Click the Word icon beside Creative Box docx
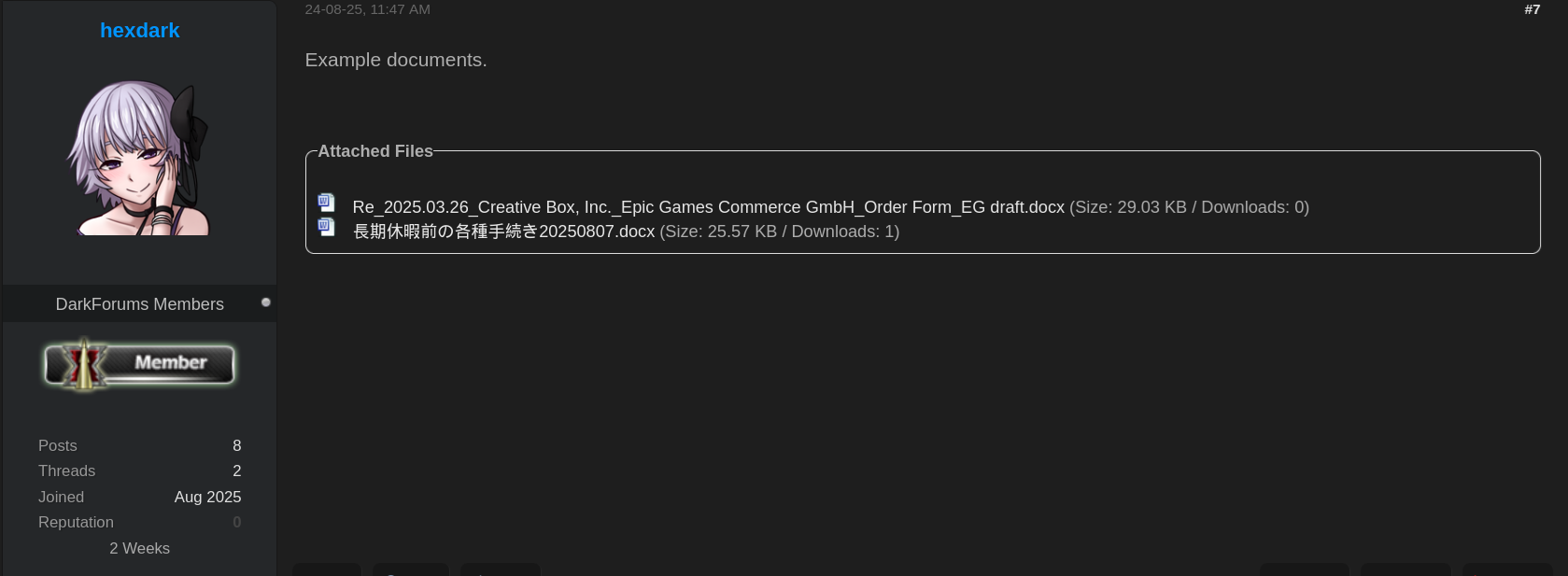Viewport: 1568px width, 576px height. [326, 203]
